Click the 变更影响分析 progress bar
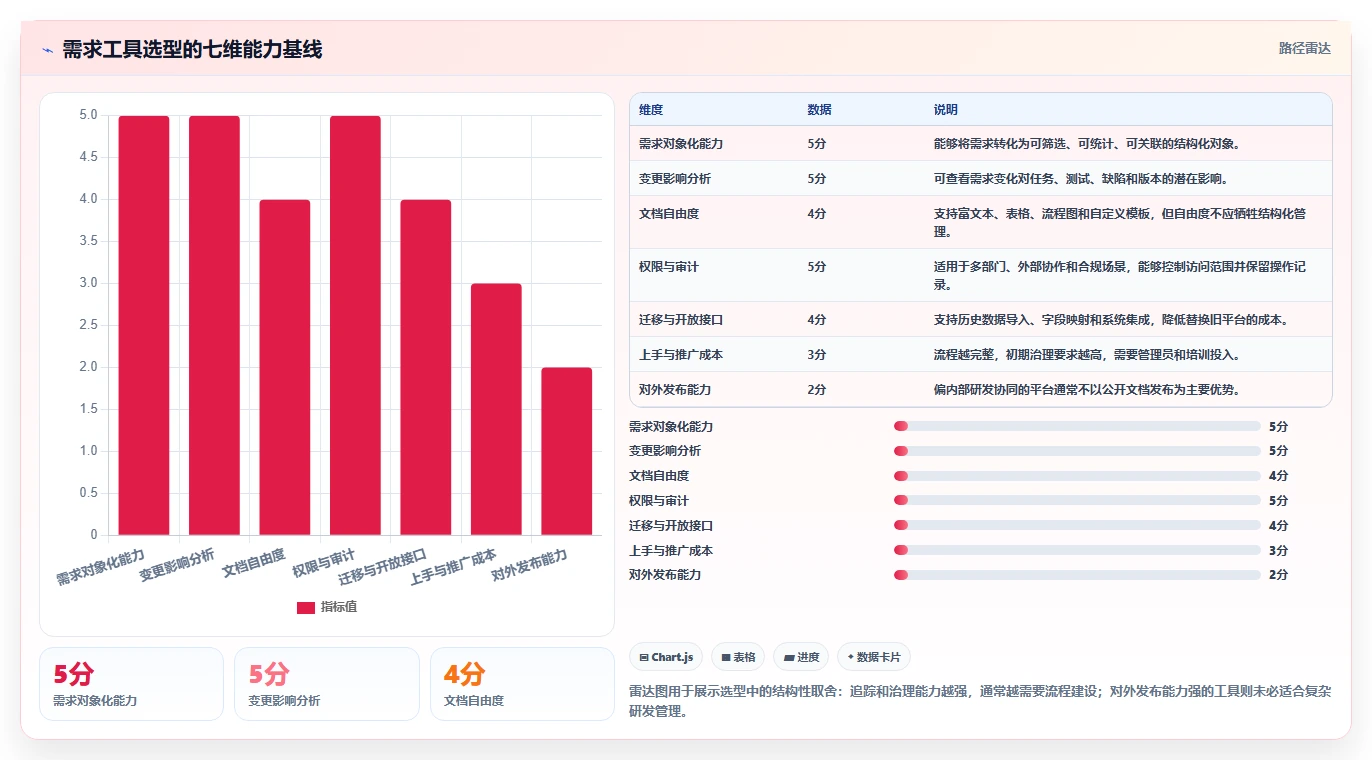Screen dimensions: 1372x760 coord(1077,451)
